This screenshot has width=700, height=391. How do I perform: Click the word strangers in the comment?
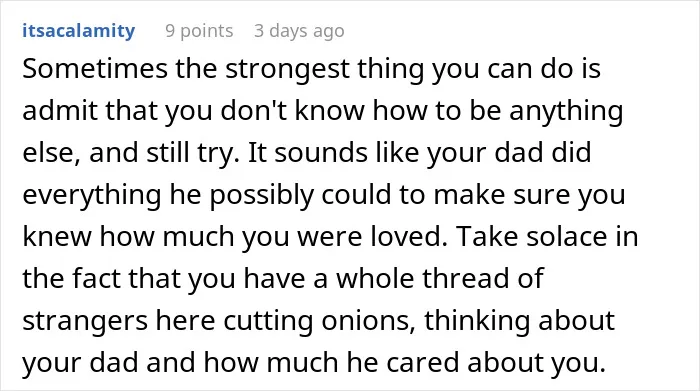(85, 321)
